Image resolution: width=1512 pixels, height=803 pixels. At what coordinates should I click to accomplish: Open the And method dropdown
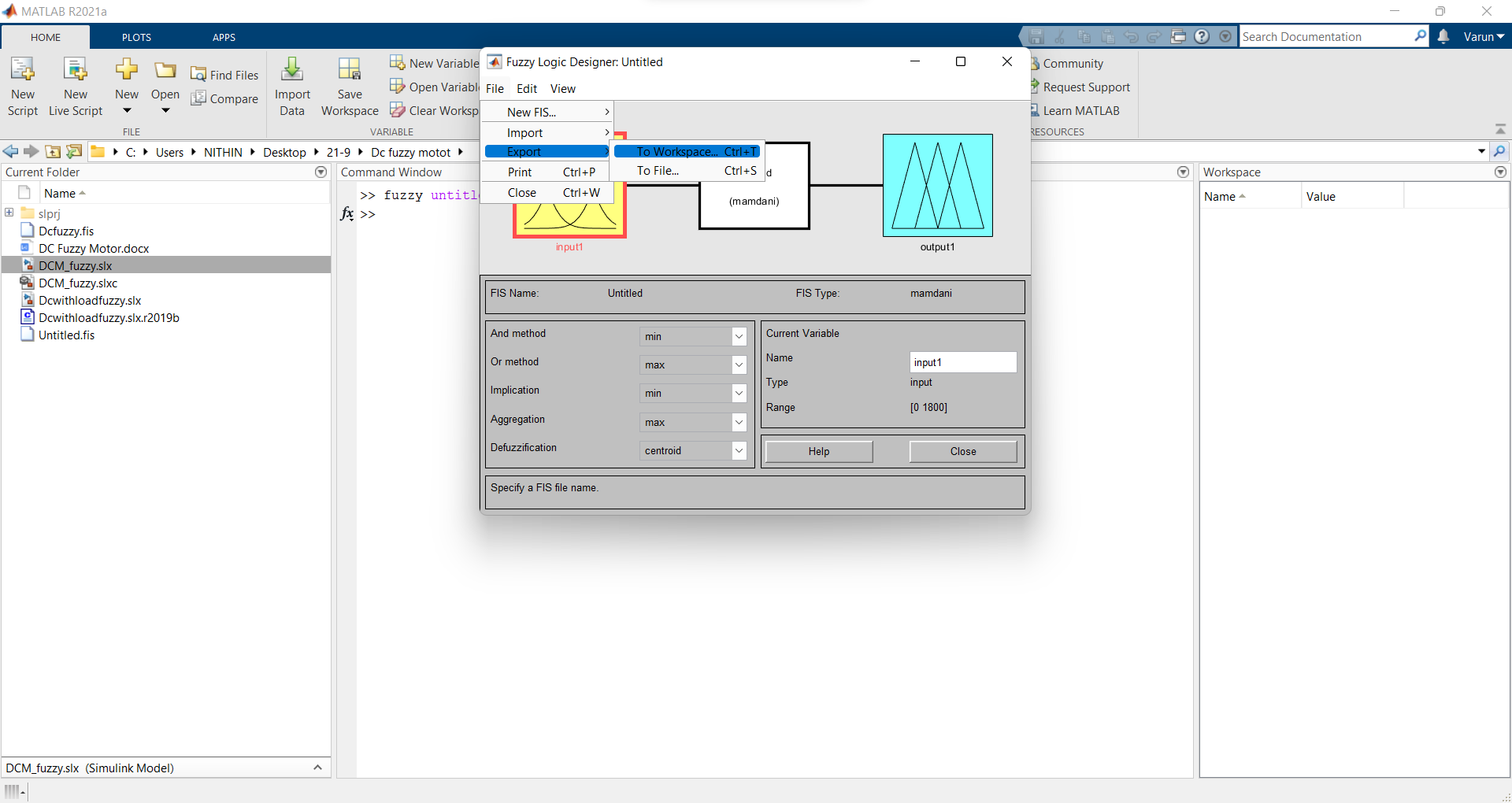[x=693, y=336]
